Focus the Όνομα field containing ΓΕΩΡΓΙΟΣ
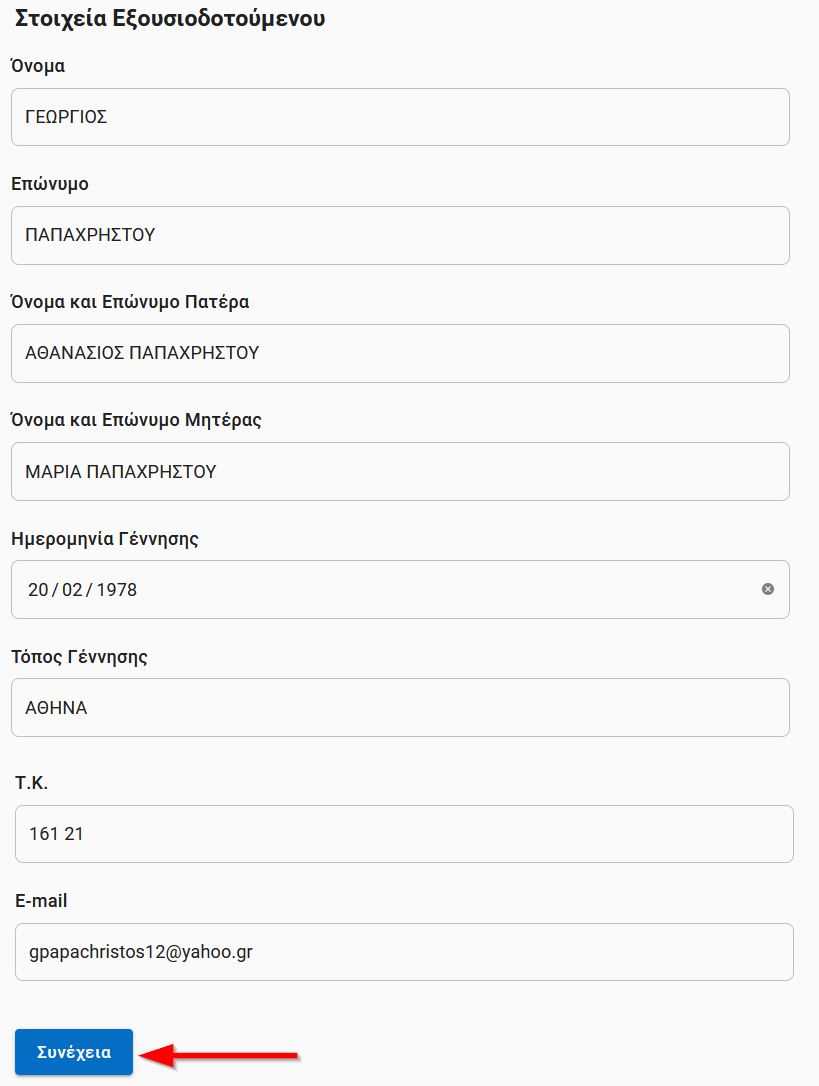819x1086 pixels. click(x=400, y=117)
